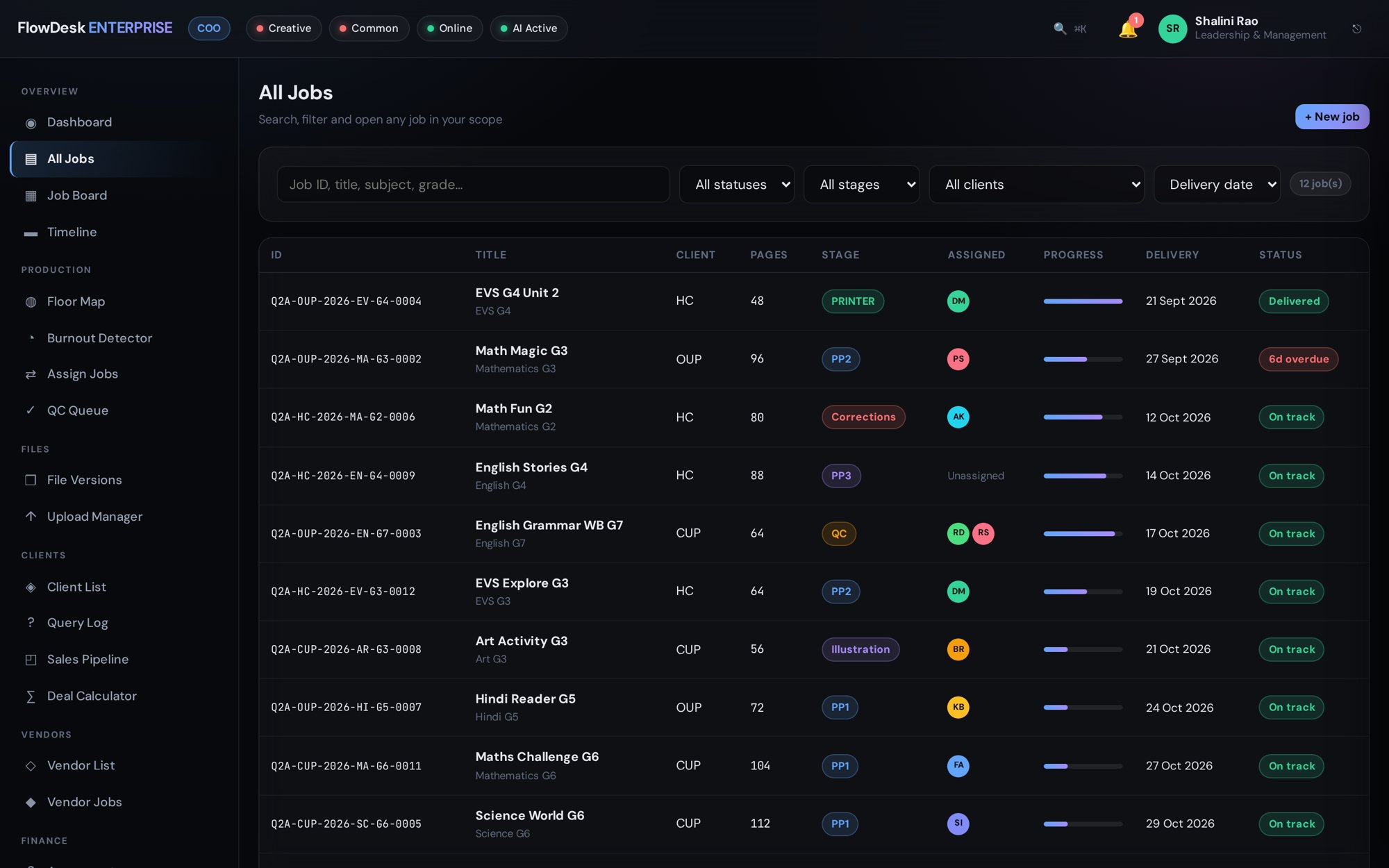1389x868 pixels.
Task: Click the Vendor Jobs diamond icon
Action: pyautogui.click(x=31, y=802)
